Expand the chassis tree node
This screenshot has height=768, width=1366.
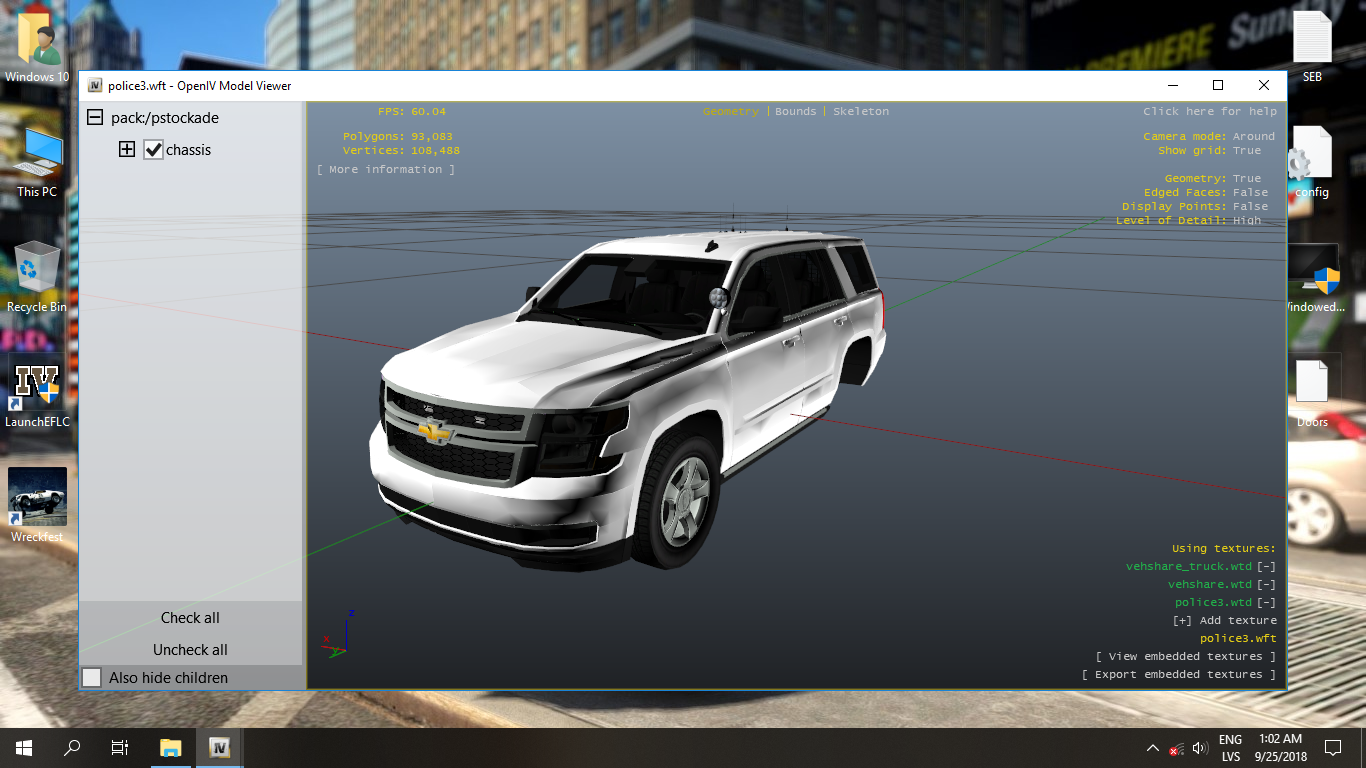[x=127, y=150]
